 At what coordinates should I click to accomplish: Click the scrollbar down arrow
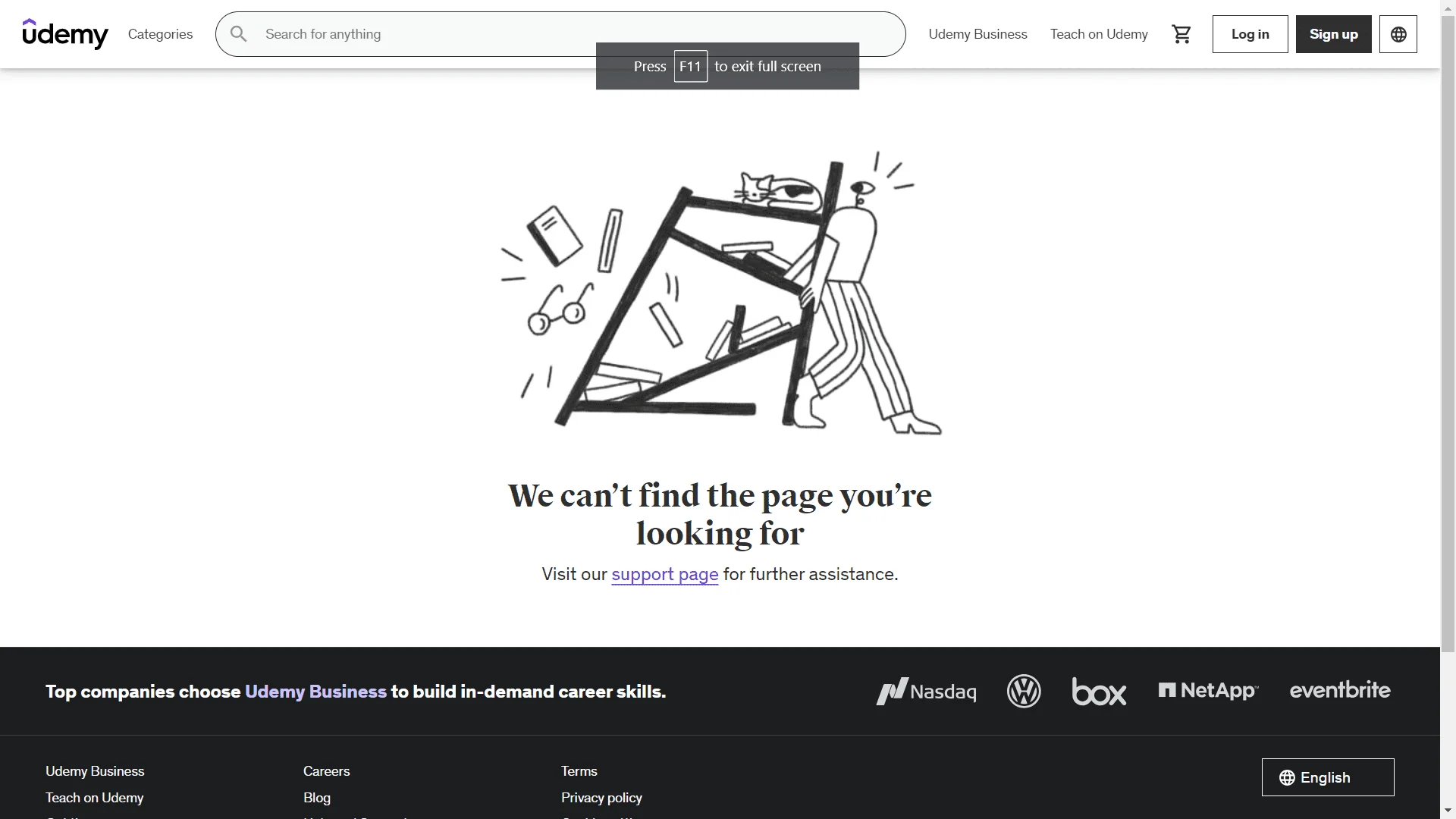pos(1448,811)
